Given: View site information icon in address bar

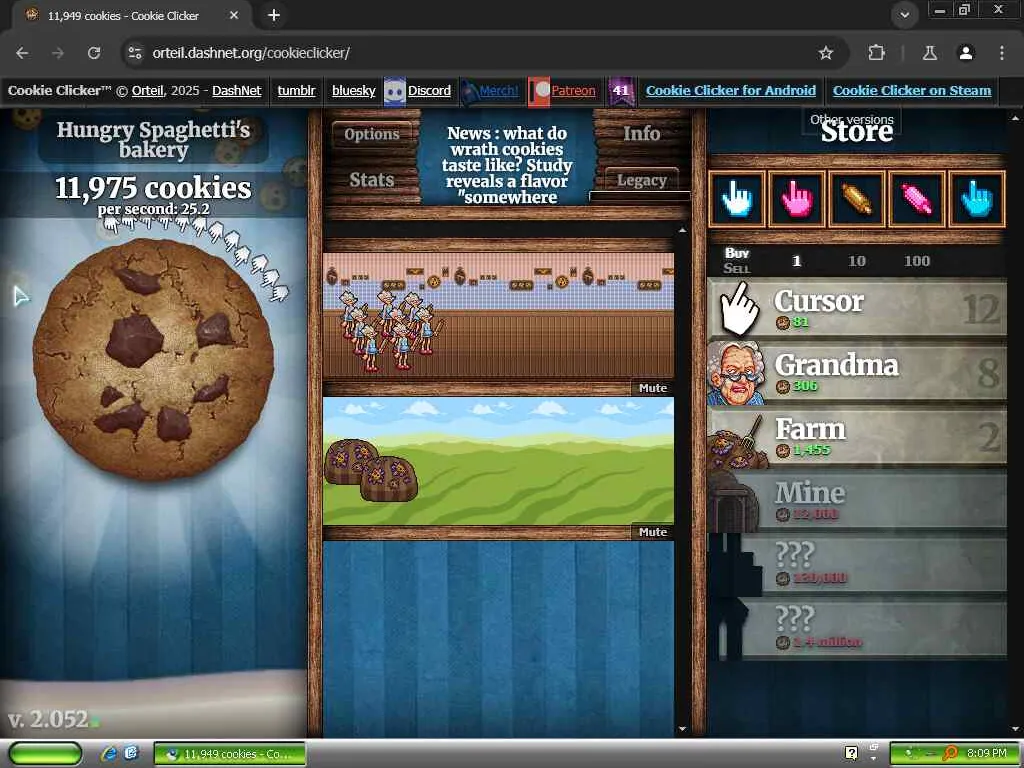Looking at the screenshot, I should [x=135, y=53].
